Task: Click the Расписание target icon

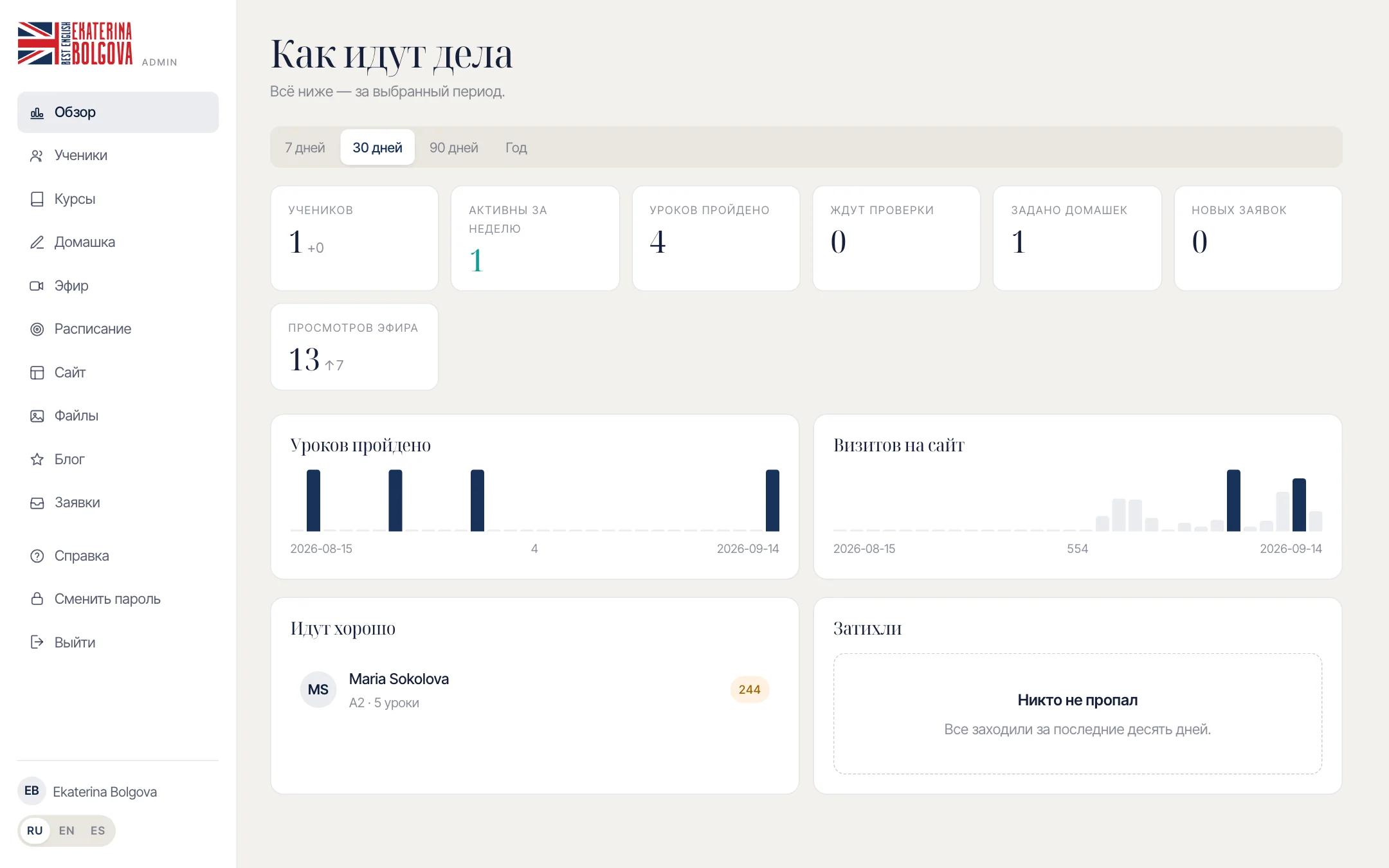Action: pyautogui.click(x=37, y=329)
